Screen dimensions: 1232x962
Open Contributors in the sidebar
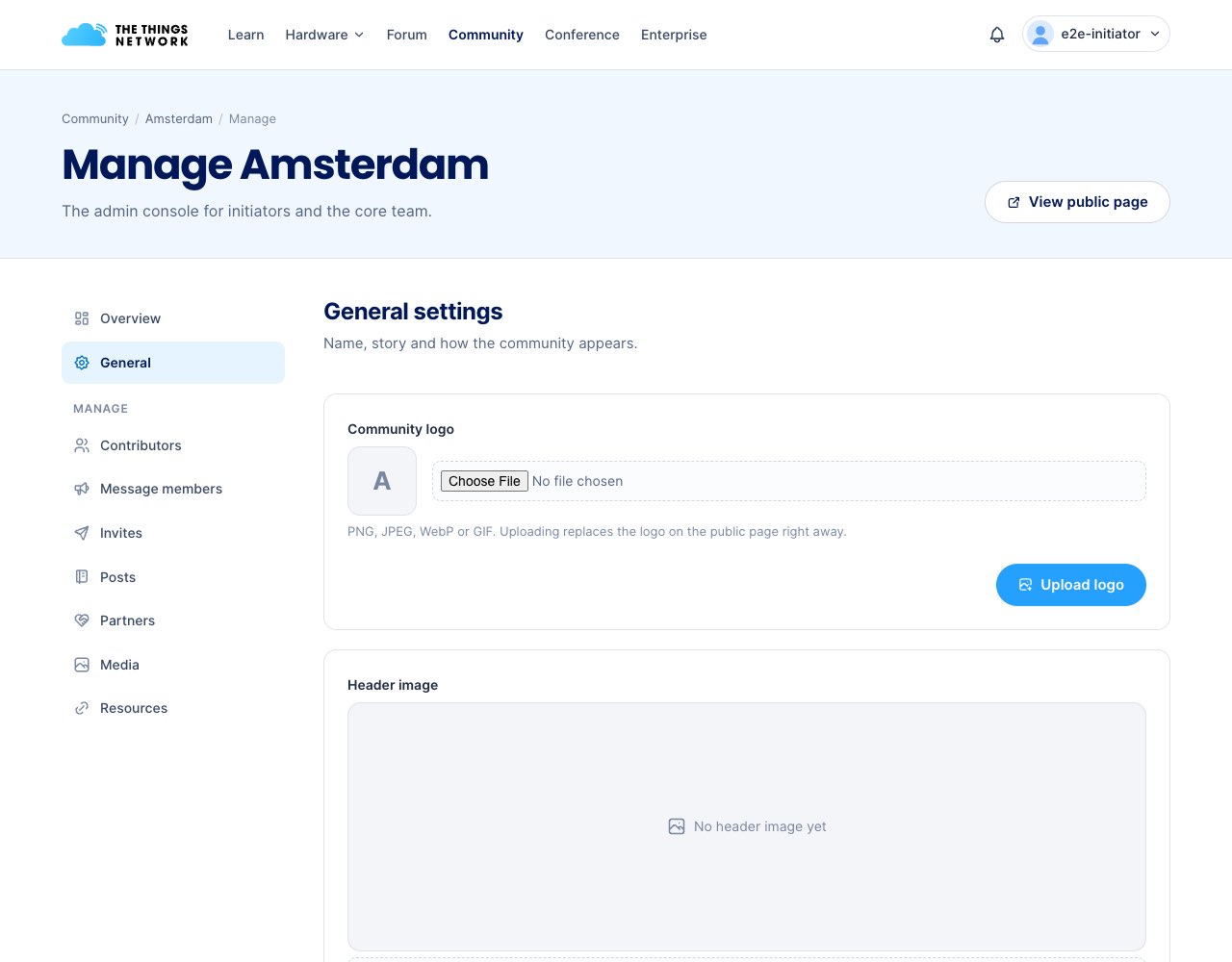[x=173, y=445]
